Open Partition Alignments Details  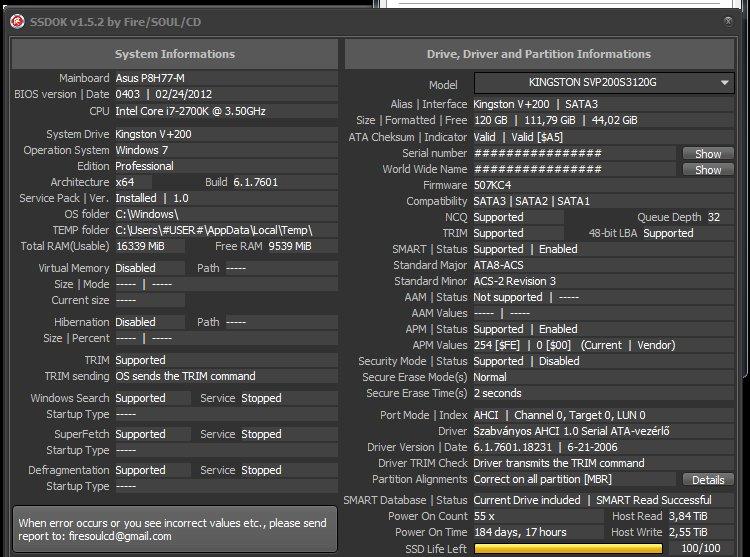pyautogui.click(x=708, y=480)
